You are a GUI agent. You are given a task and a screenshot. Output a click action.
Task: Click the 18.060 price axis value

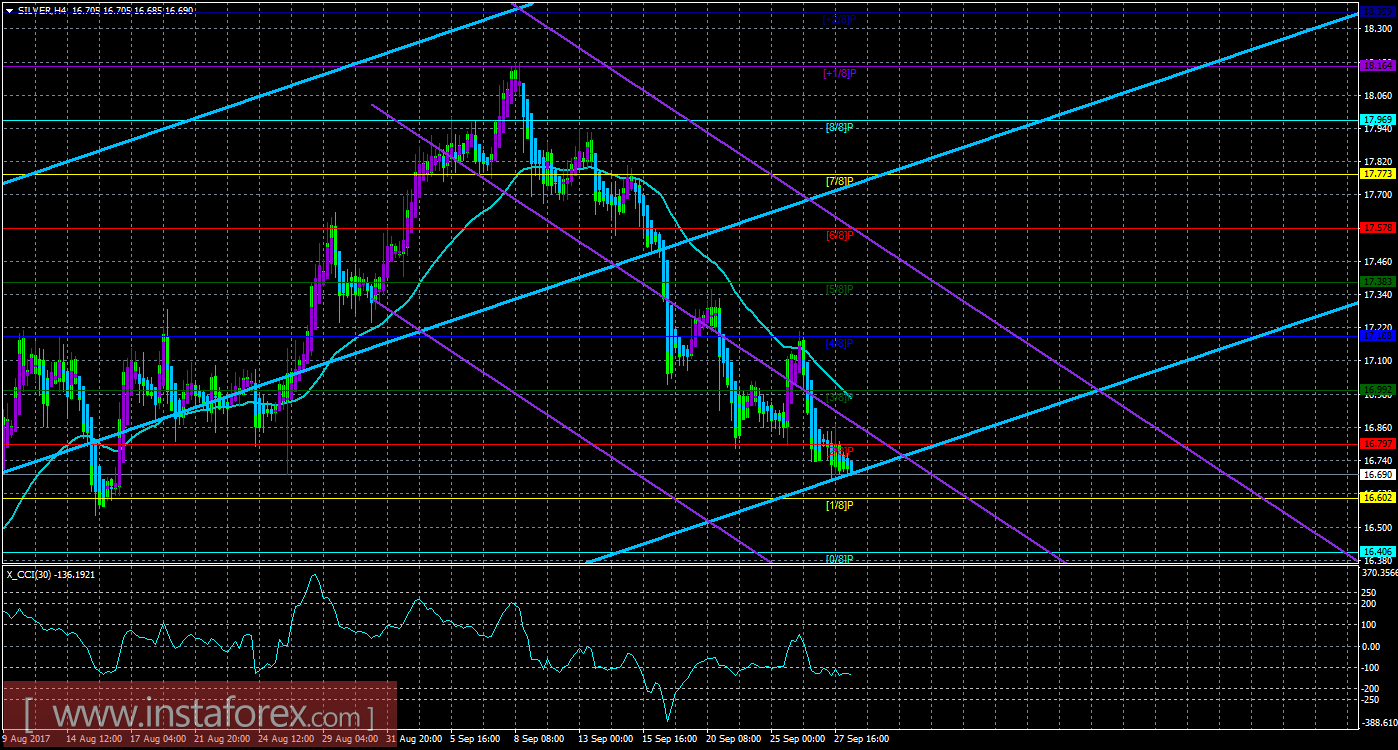click(x=1376, y=96)
